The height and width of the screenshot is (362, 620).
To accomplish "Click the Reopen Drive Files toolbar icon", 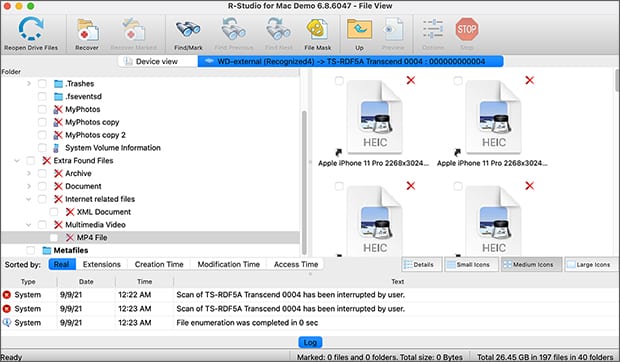I will (31, 29).
